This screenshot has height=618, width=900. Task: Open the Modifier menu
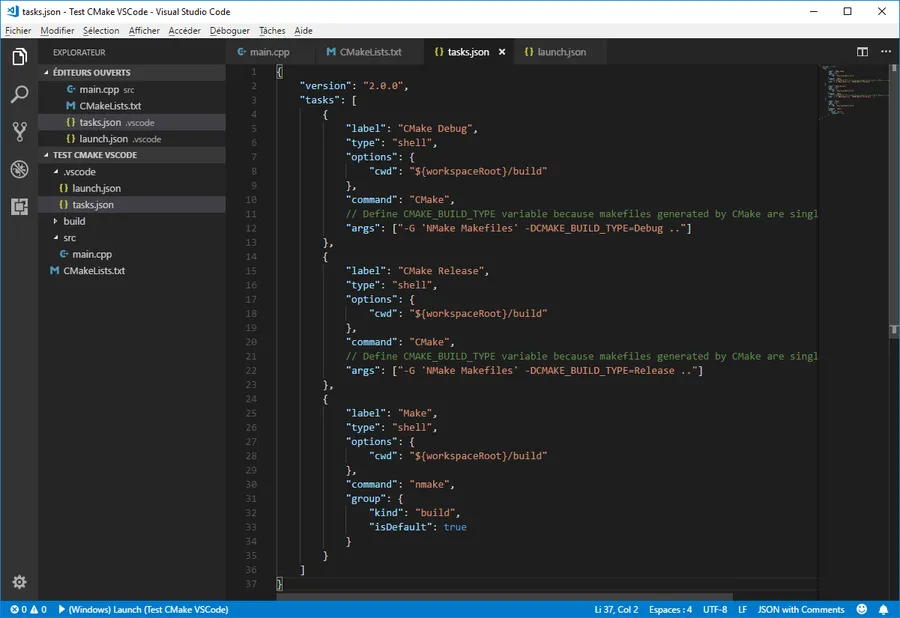pyautogui.click(x=57, y=30)
